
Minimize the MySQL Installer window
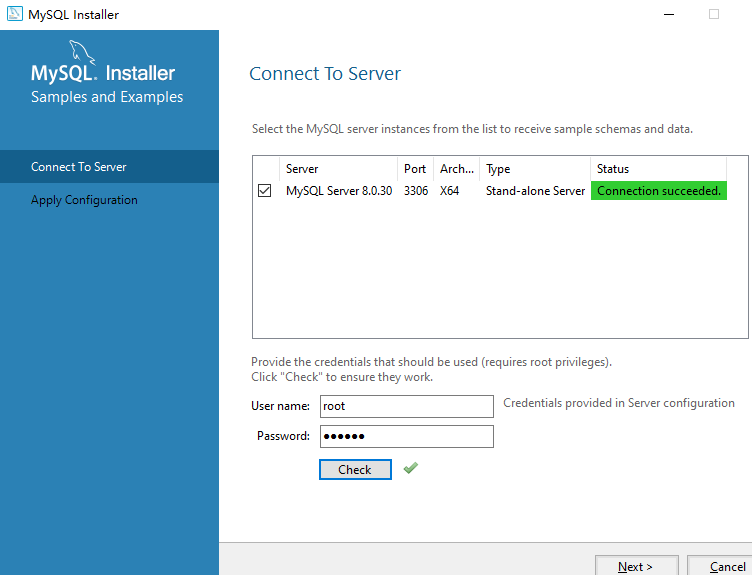click(x=667, y=14)
